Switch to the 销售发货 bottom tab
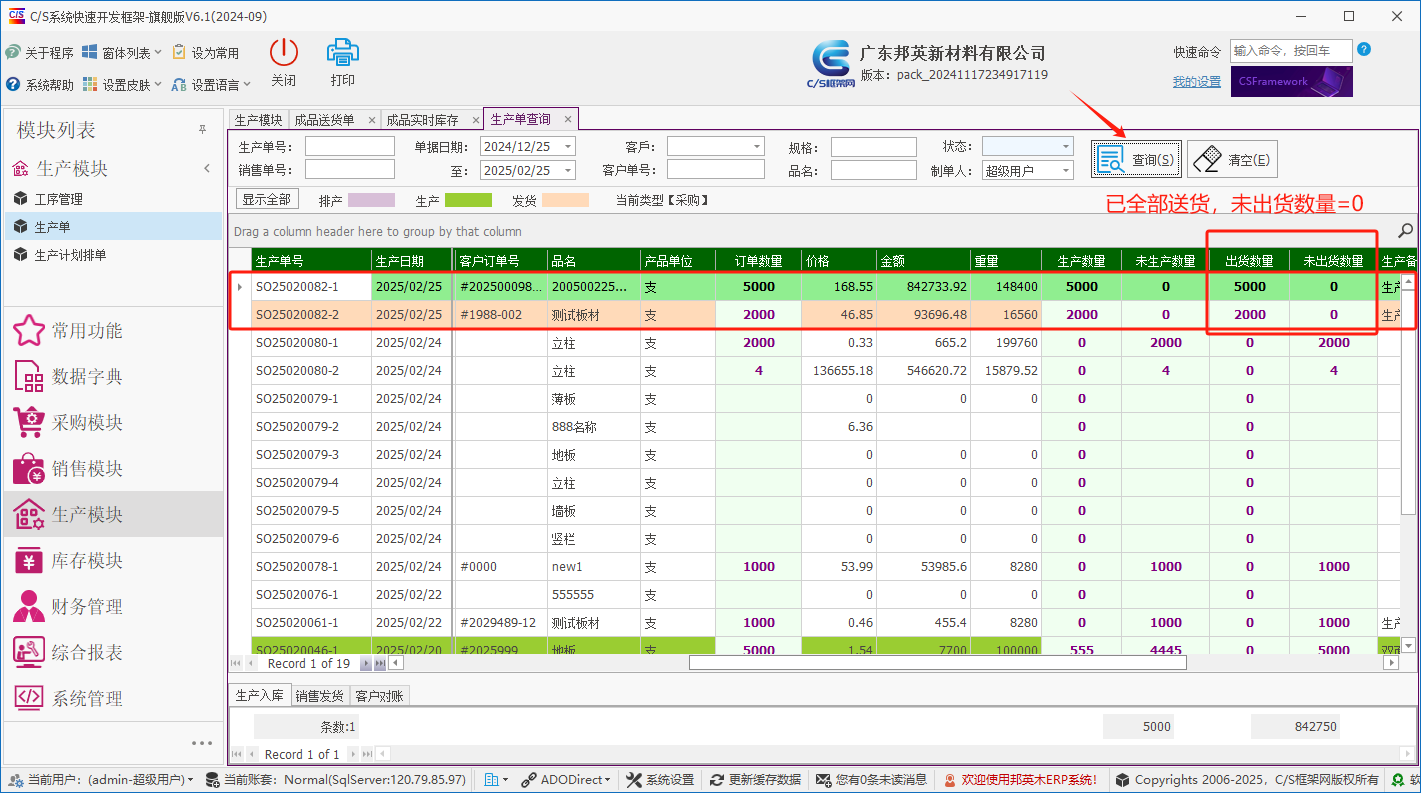The width and height of the screenshot is (1421, 793). 319,695
